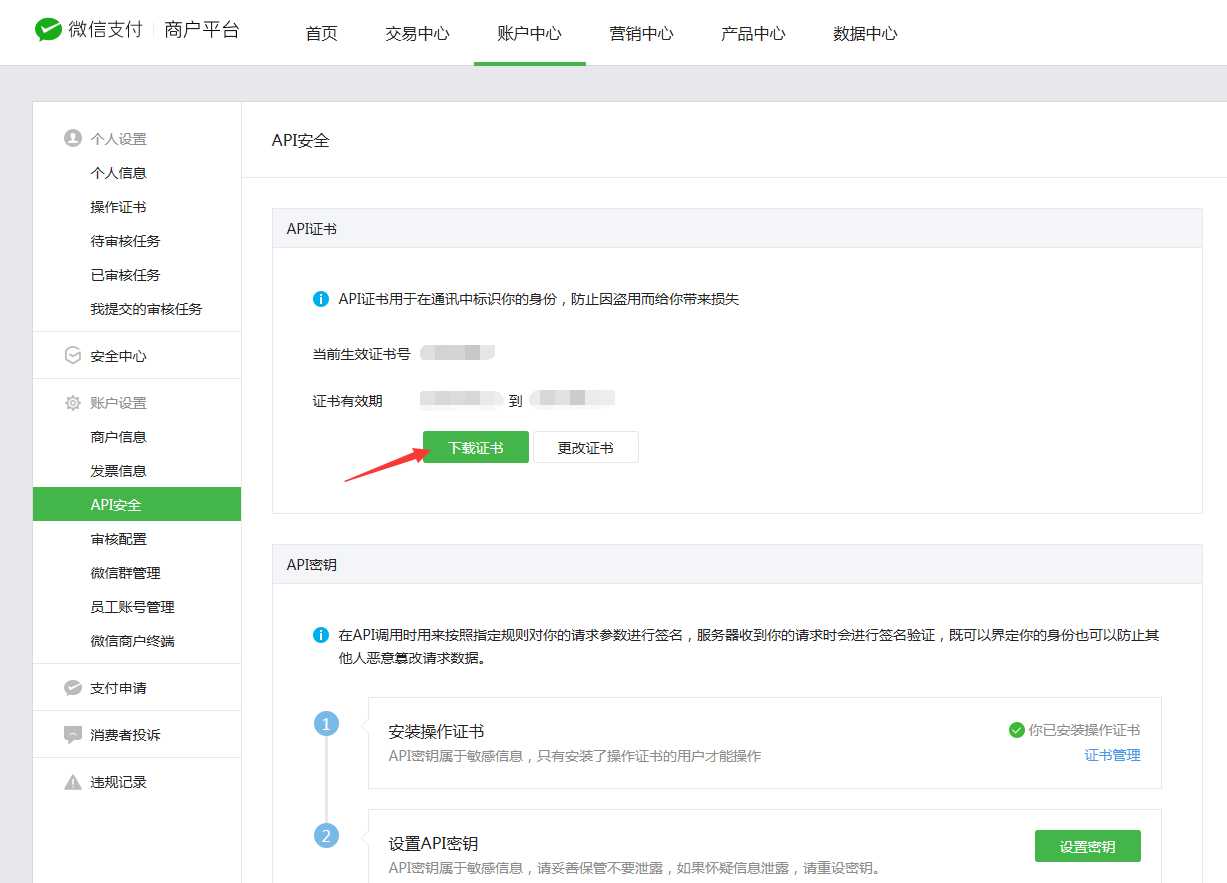Click the 设置密钥 button
1227x883 pixels.
(x=1088, y=846)
